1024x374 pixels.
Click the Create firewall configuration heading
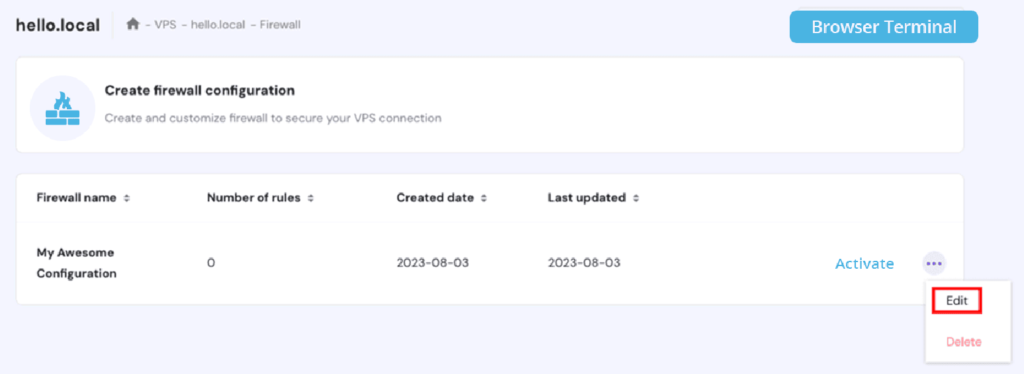coord(200,91)
